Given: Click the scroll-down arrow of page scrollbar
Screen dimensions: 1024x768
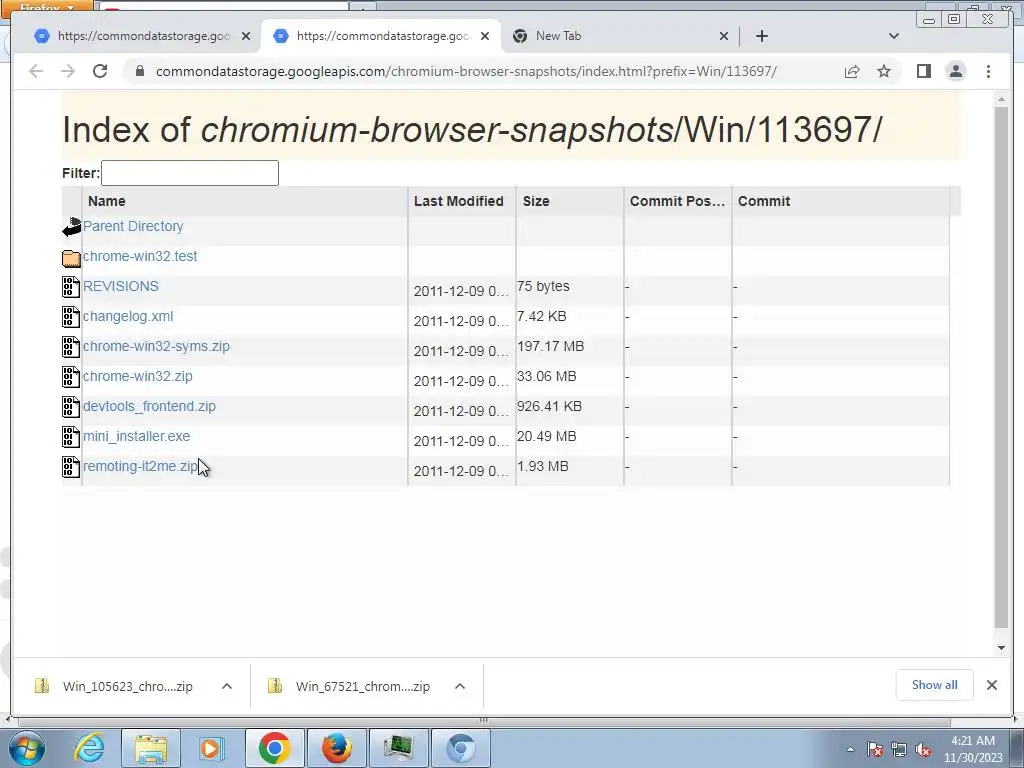Looking at the screenshot, I should (x=1001, y=648).
